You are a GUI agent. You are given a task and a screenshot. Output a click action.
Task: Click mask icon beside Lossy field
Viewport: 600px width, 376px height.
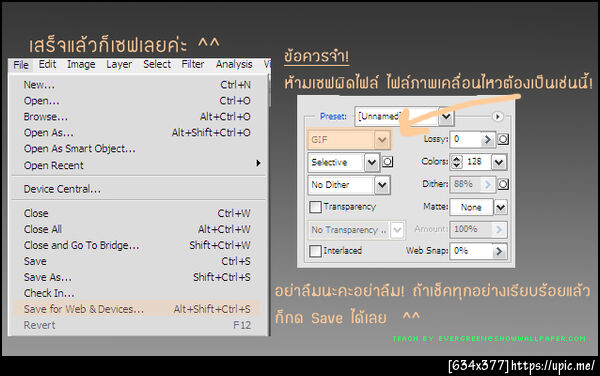pyautogui.click(x=503, y=139)
